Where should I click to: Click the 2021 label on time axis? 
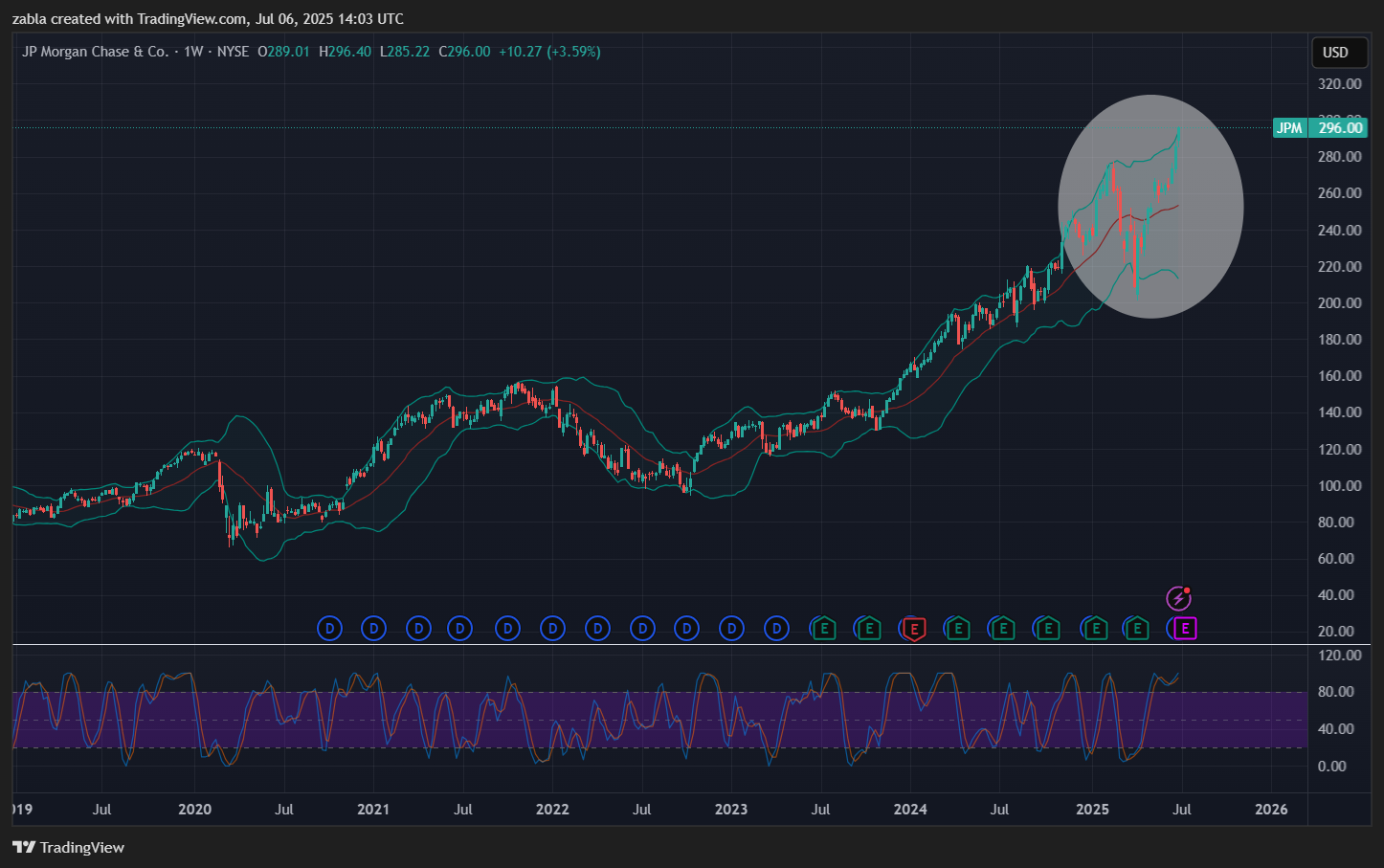tap(373, 810)
